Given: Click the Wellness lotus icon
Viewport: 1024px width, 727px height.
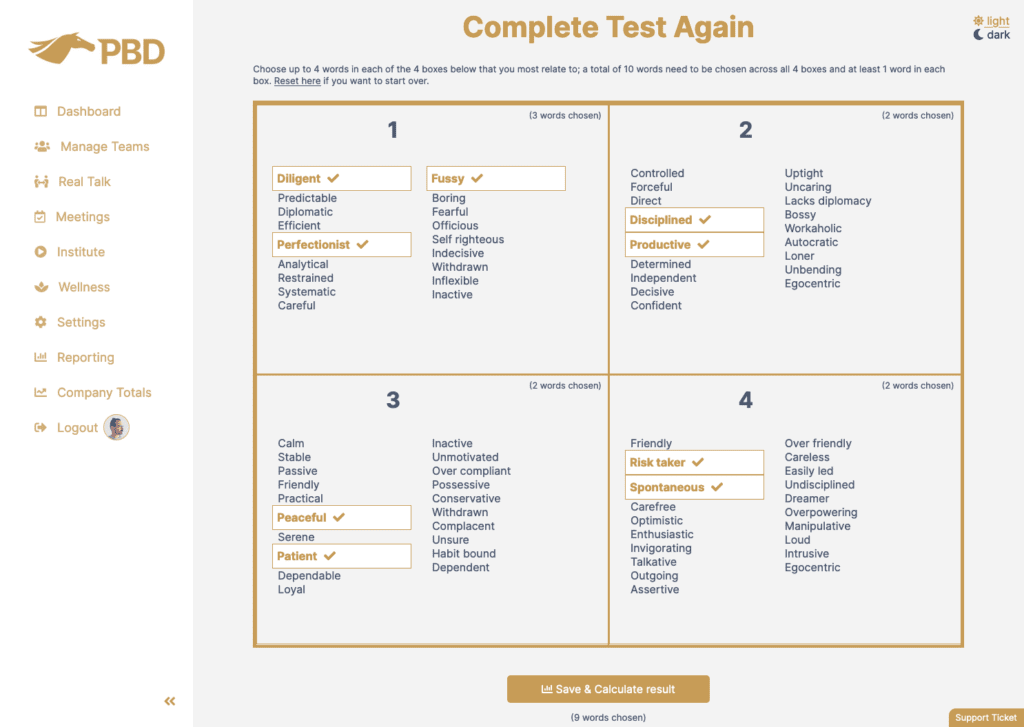Looking at the screenshot, I should [41, 287].
